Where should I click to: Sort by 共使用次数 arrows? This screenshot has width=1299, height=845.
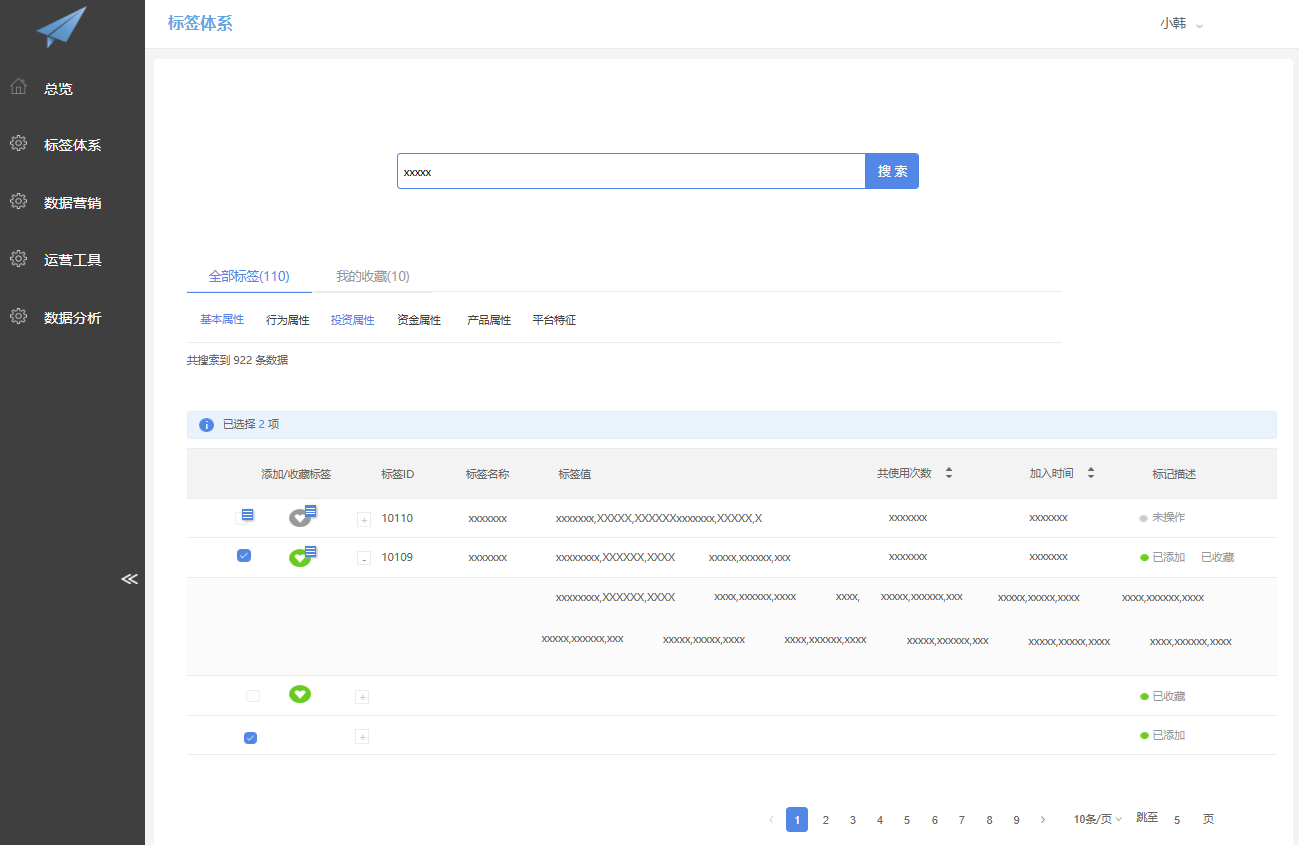pyautogui.click(x=949, y=473)
